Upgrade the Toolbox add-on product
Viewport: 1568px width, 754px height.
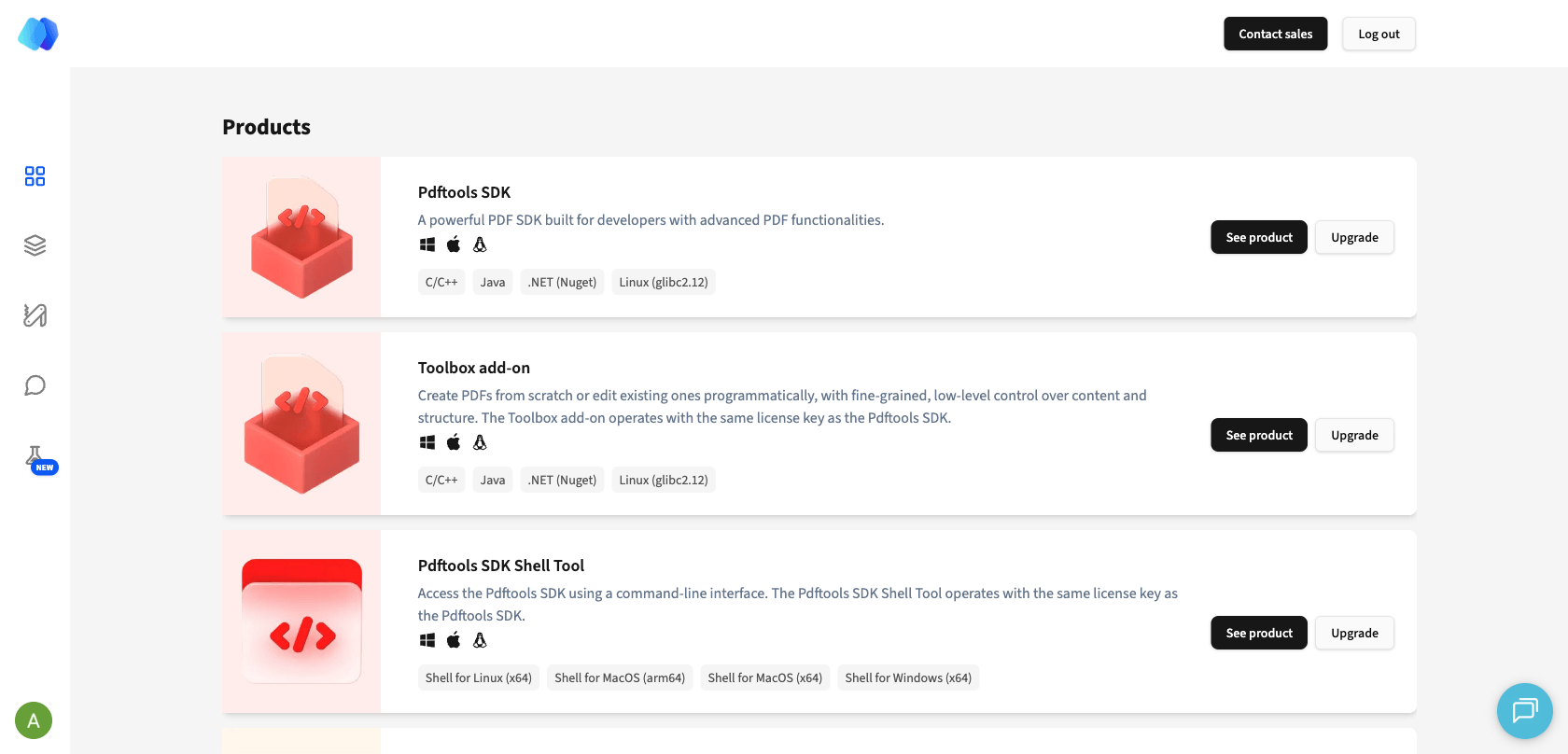(1354, 435)
